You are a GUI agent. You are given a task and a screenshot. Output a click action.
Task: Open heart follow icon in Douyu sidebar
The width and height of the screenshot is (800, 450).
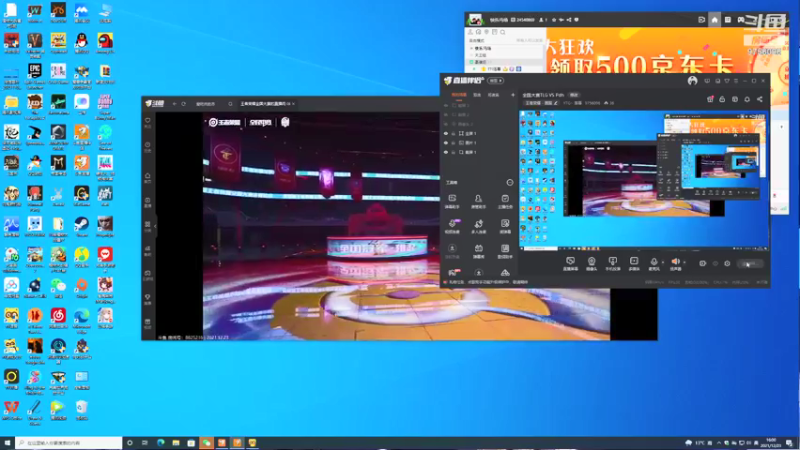click(x=147, y=122)
